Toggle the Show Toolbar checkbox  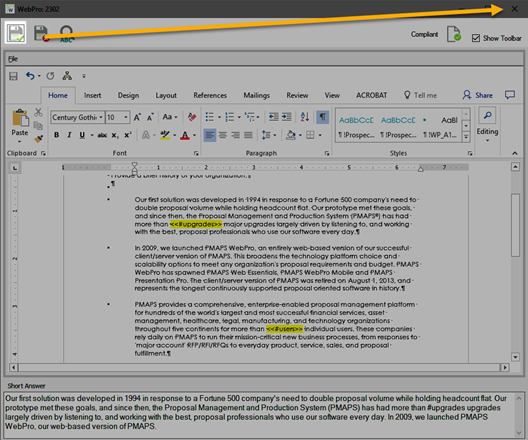(476, 38)
